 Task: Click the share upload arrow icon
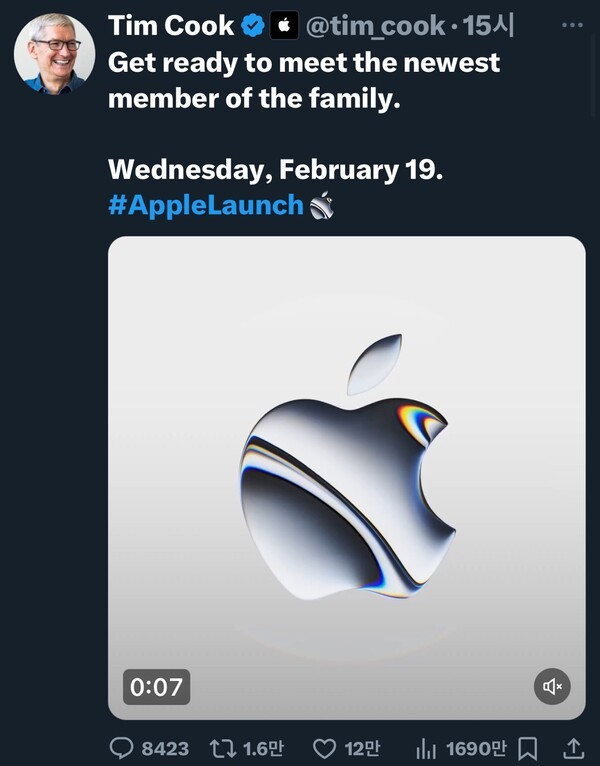(x=573, y=747)
